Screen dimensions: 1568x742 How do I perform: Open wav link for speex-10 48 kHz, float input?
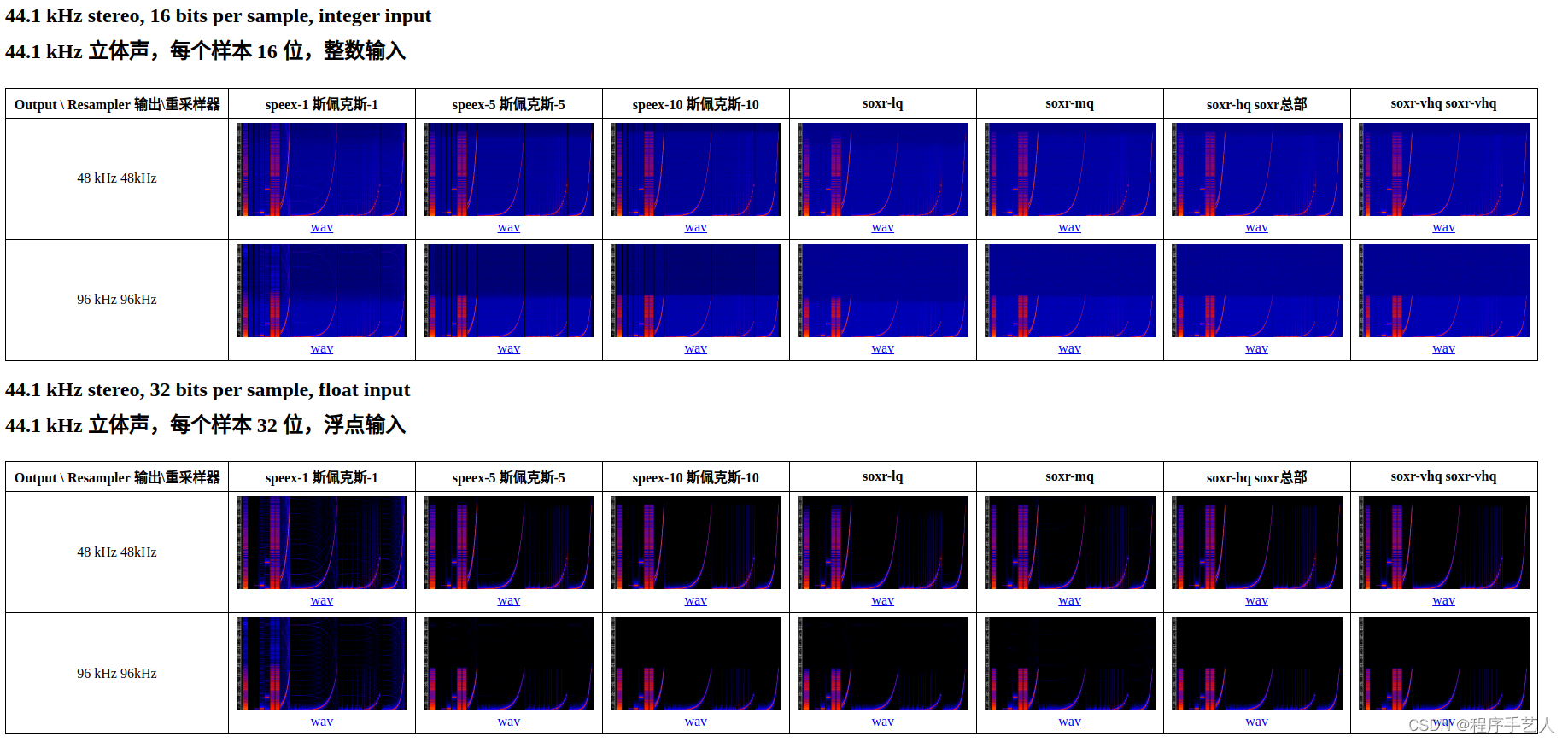coord(696,600)
